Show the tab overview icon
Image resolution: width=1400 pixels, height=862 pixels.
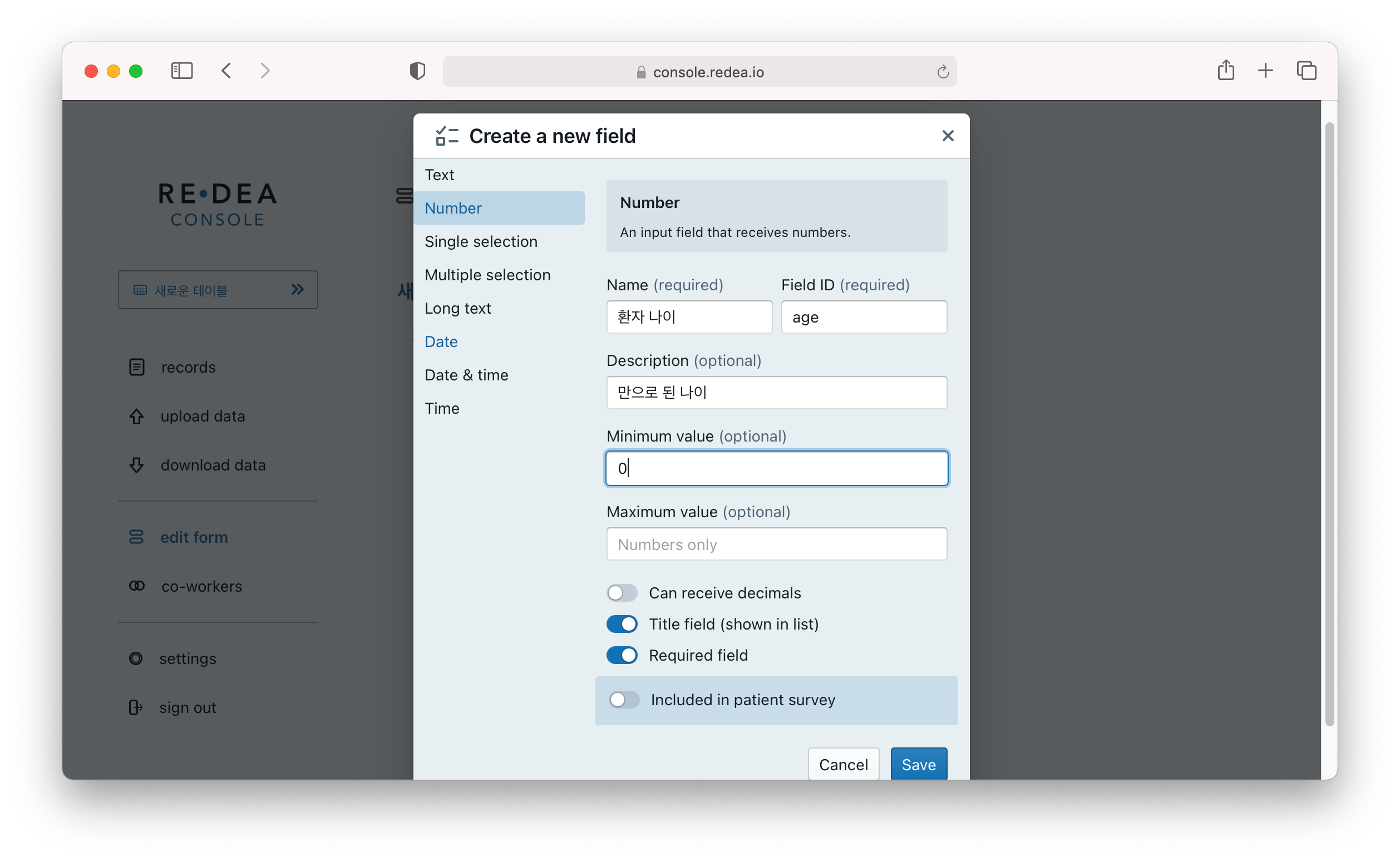coord(1307,71)
